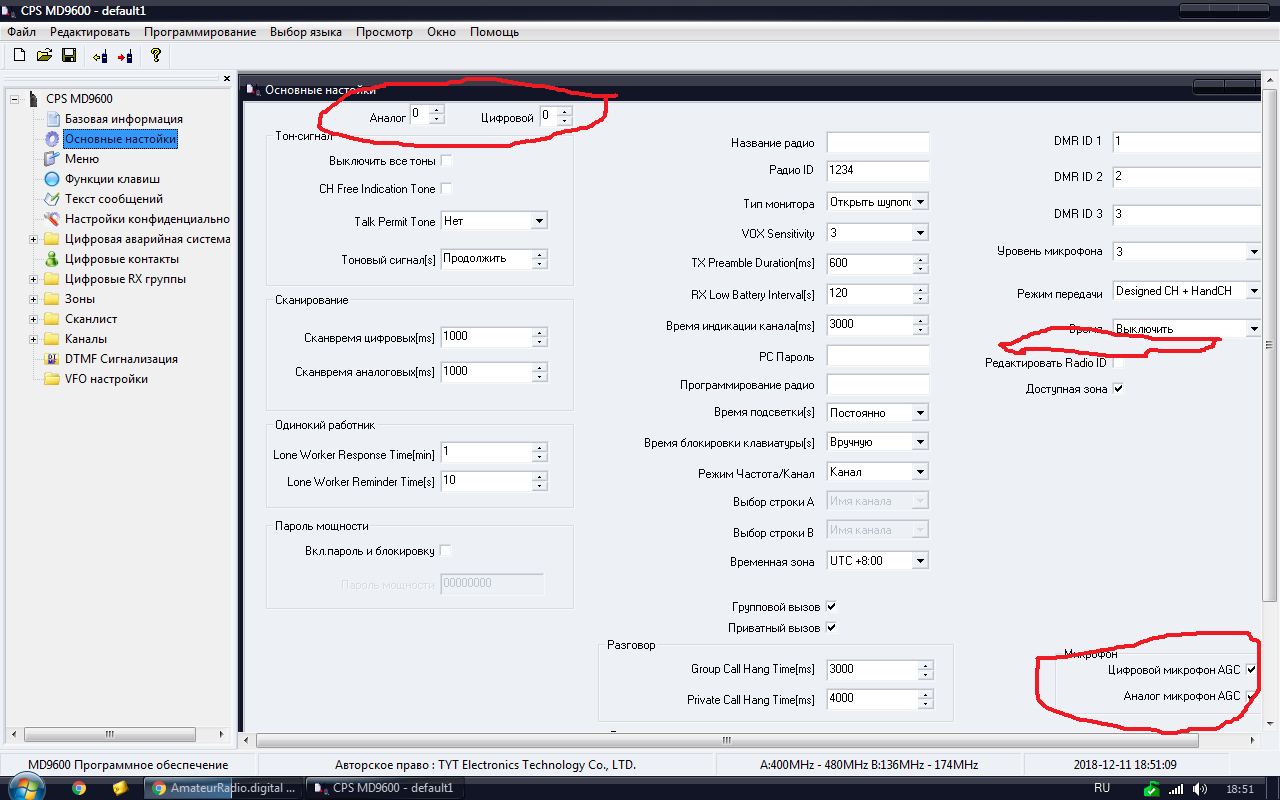This screenshot has width=1280, height=800.
Task: Save file using the floppy disk icon
Action: pos(69,56)
